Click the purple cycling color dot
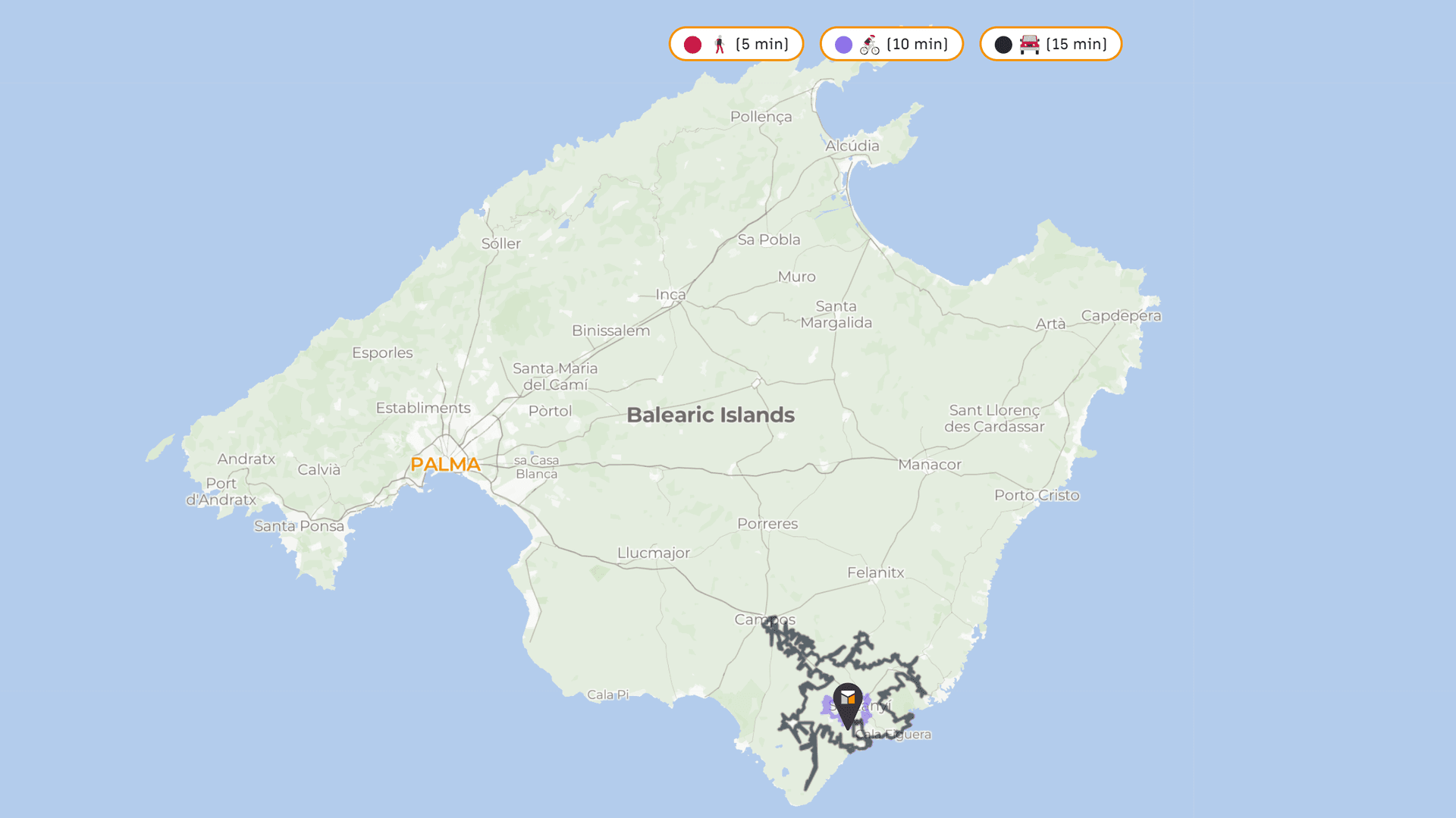Viewport: 1456px width, 818px height. 843,45
